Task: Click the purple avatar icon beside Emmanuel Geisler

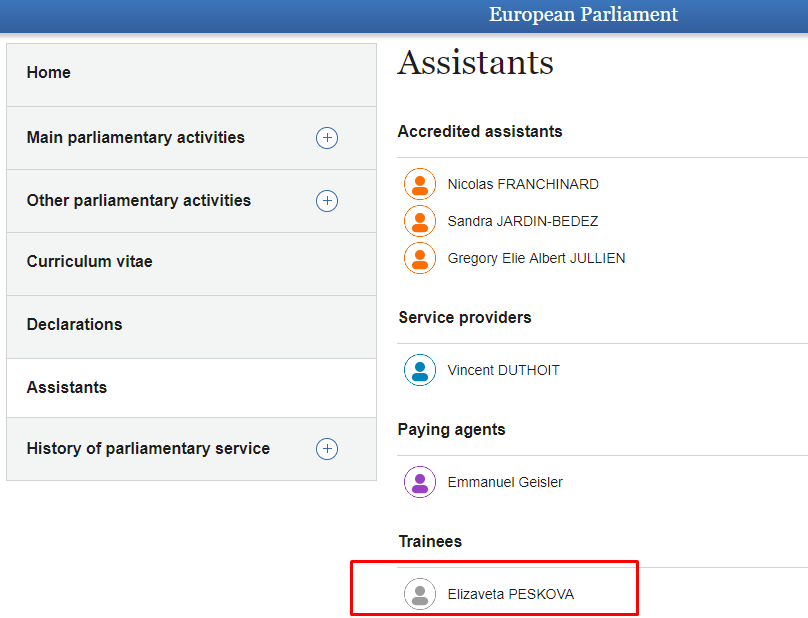Action: (x=420, y=482)
